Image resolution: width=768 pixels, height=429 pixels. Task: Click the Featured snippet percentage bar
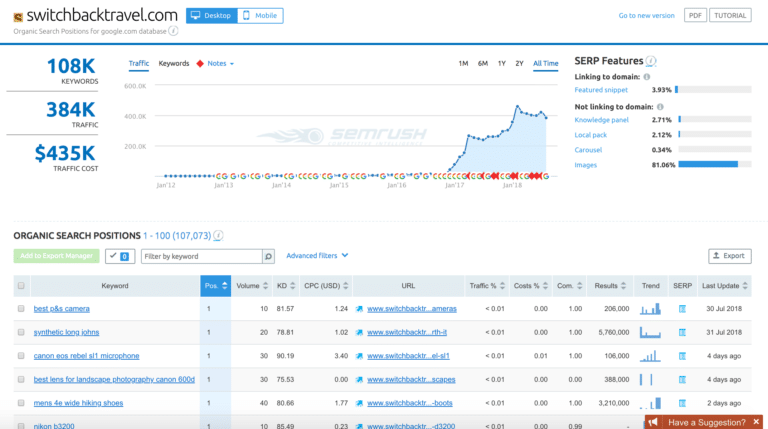pyautogui.click(x=713, y=90)
